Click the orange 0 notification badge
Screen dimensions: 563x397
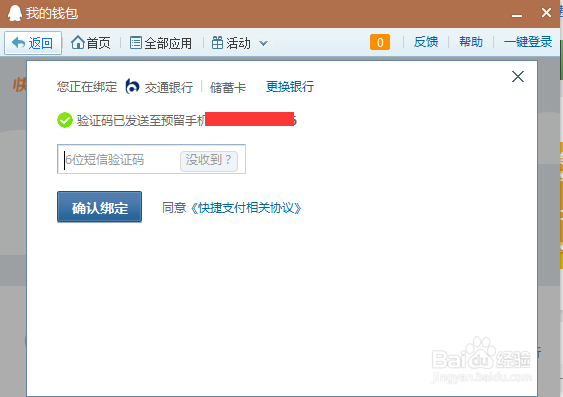[x=380, y=42]
